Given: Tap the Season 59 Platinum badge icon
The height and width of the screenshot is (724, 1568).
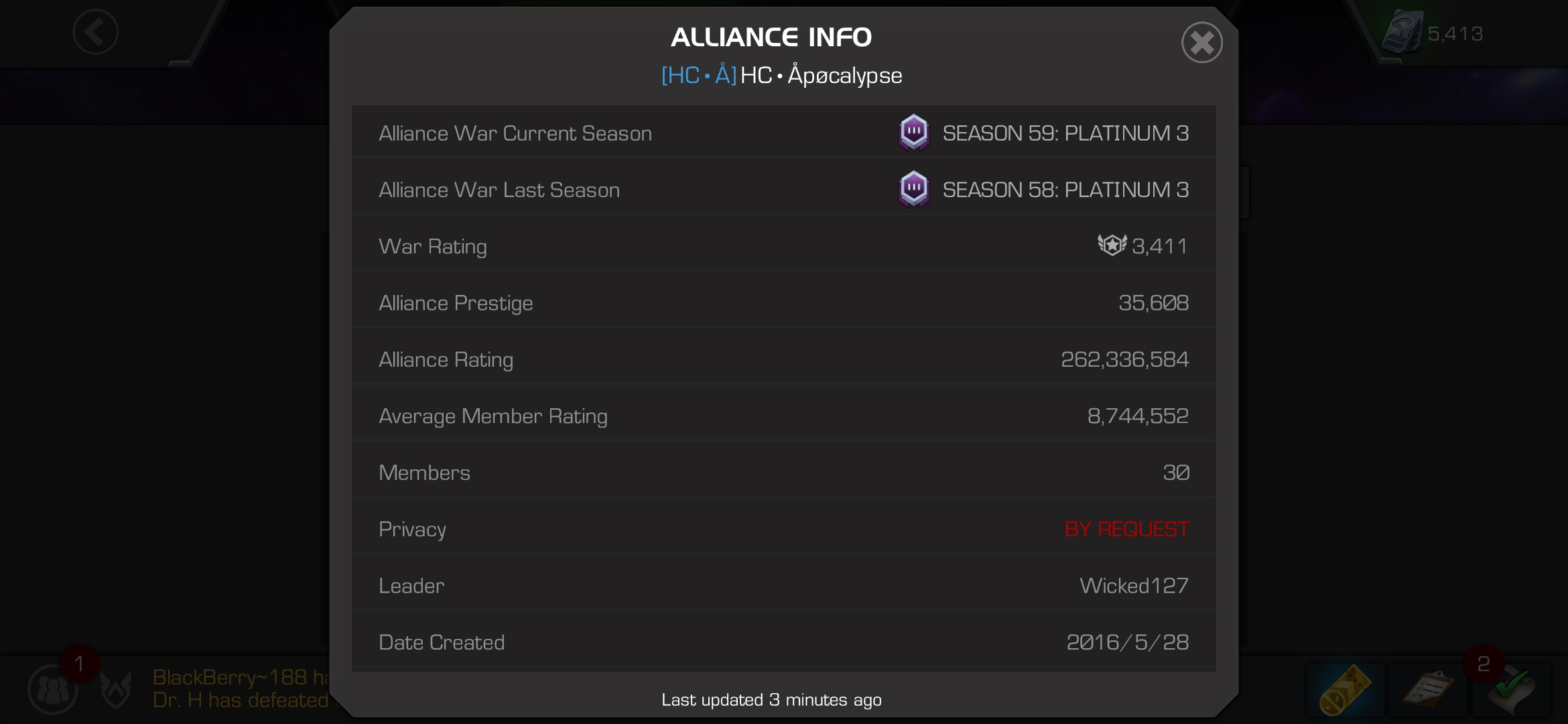Looking at the screenshot, I should [913, 133].
